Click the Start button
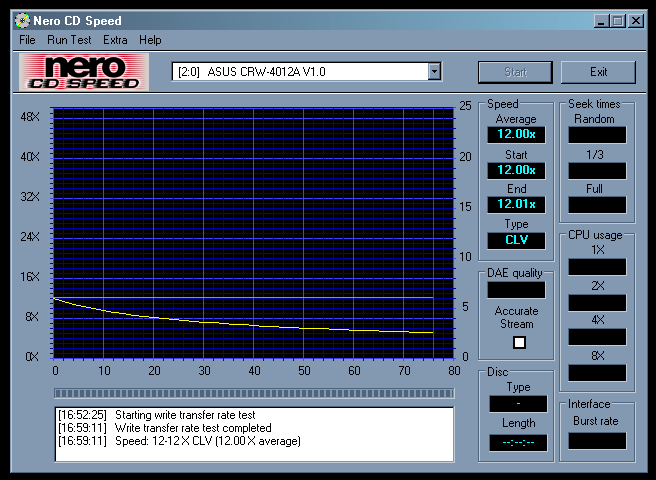Image resolution: width=656 pixels, height=480 pixels. click(515, 72)
